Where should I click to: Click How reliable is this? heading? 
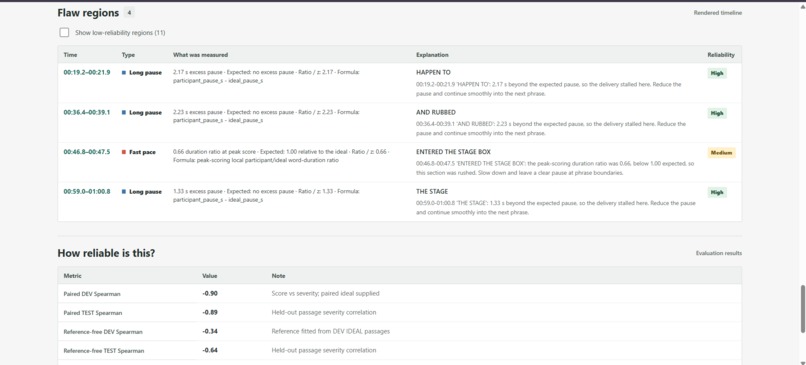click(106, 253)
